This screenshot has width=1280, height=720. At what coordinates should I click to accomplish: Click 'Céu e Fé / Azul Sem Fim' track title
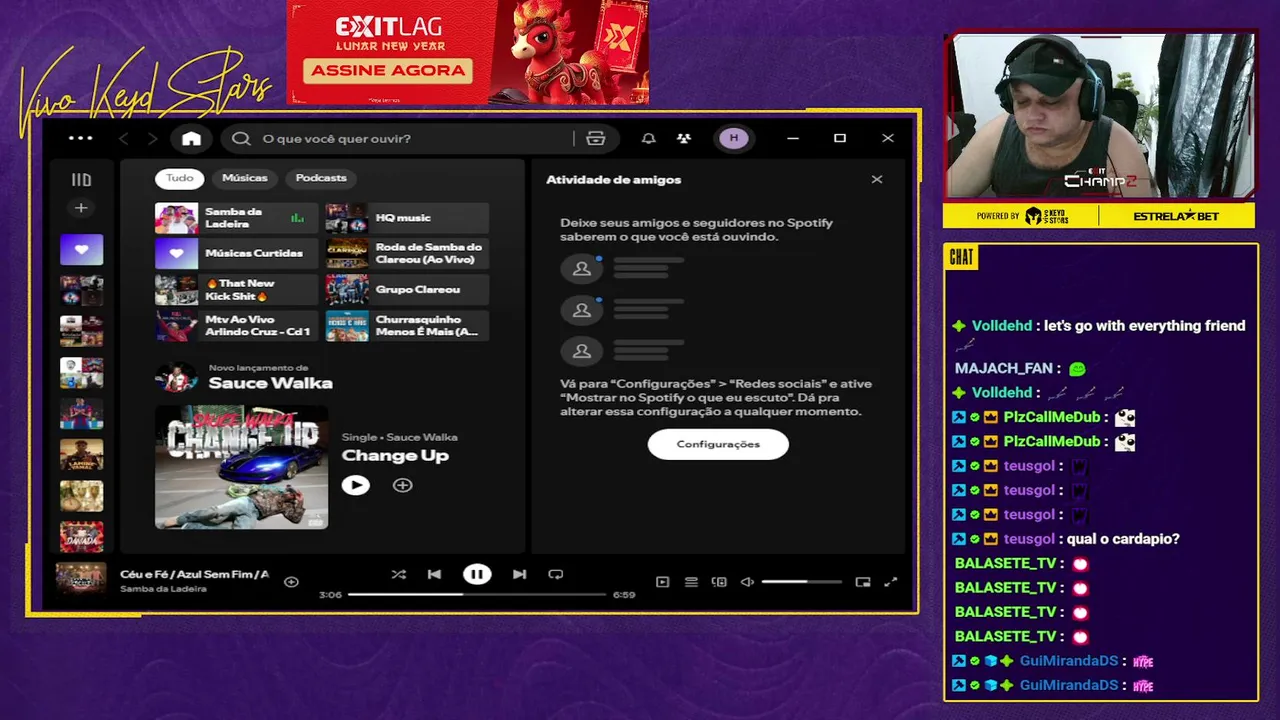194,574
